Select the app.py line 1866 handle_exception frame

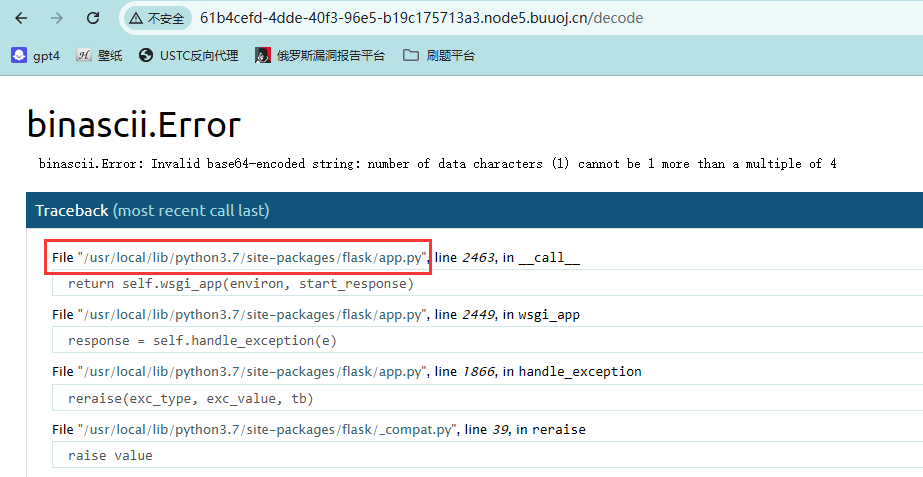[x=346, y=372]
